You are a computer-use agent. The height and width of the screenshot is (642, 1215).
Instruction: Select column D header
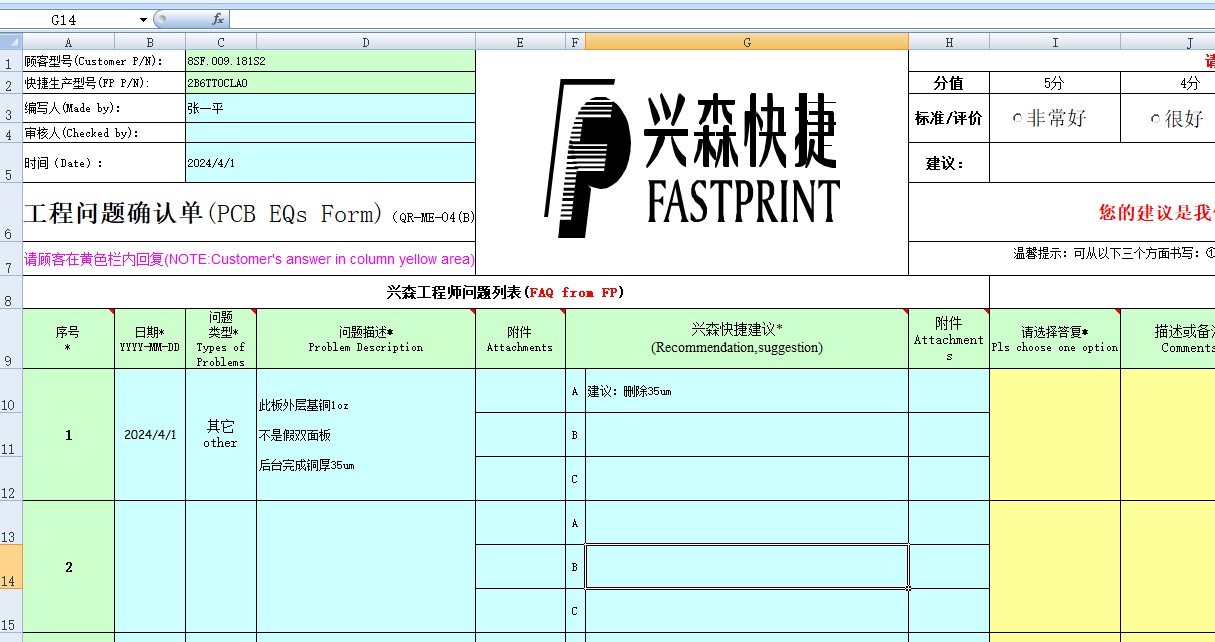point(366,42)
